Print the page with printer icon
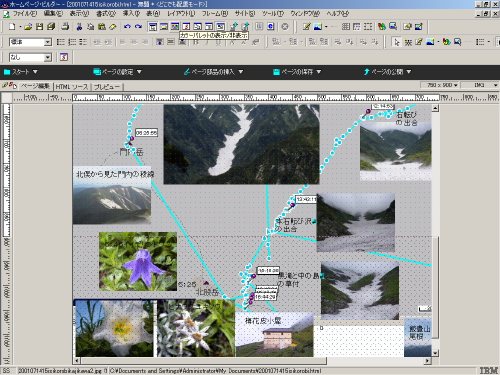500x375 pixels. tap(65, 27)
